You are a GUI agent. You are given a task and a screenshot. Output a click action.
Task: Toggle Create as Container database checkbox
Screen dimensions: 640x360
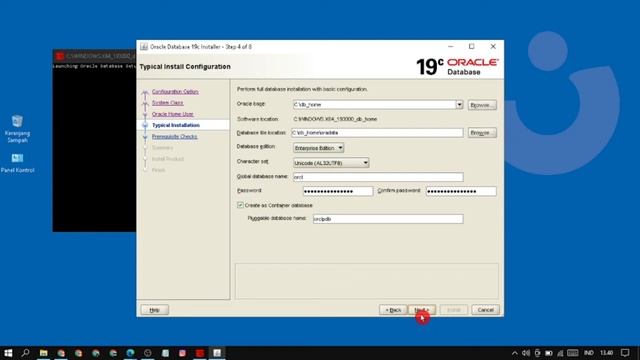240,205
